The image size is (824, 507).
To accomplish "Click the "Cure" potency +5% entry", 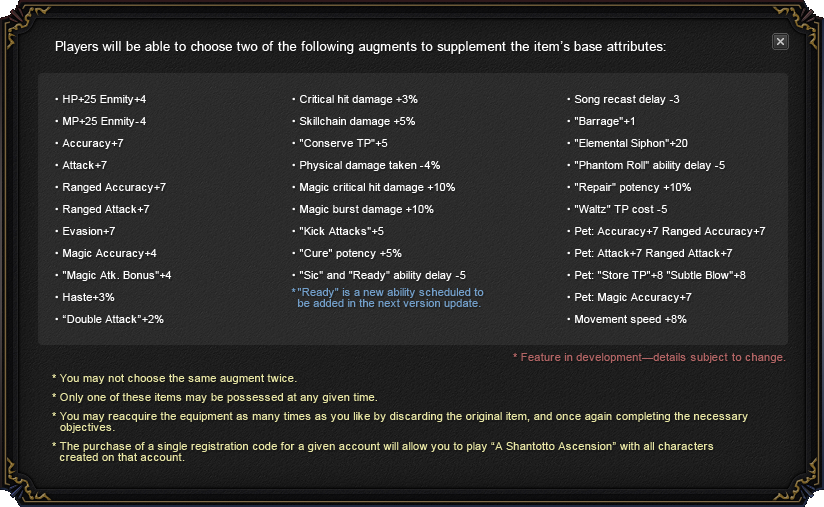I will (350, 253).
